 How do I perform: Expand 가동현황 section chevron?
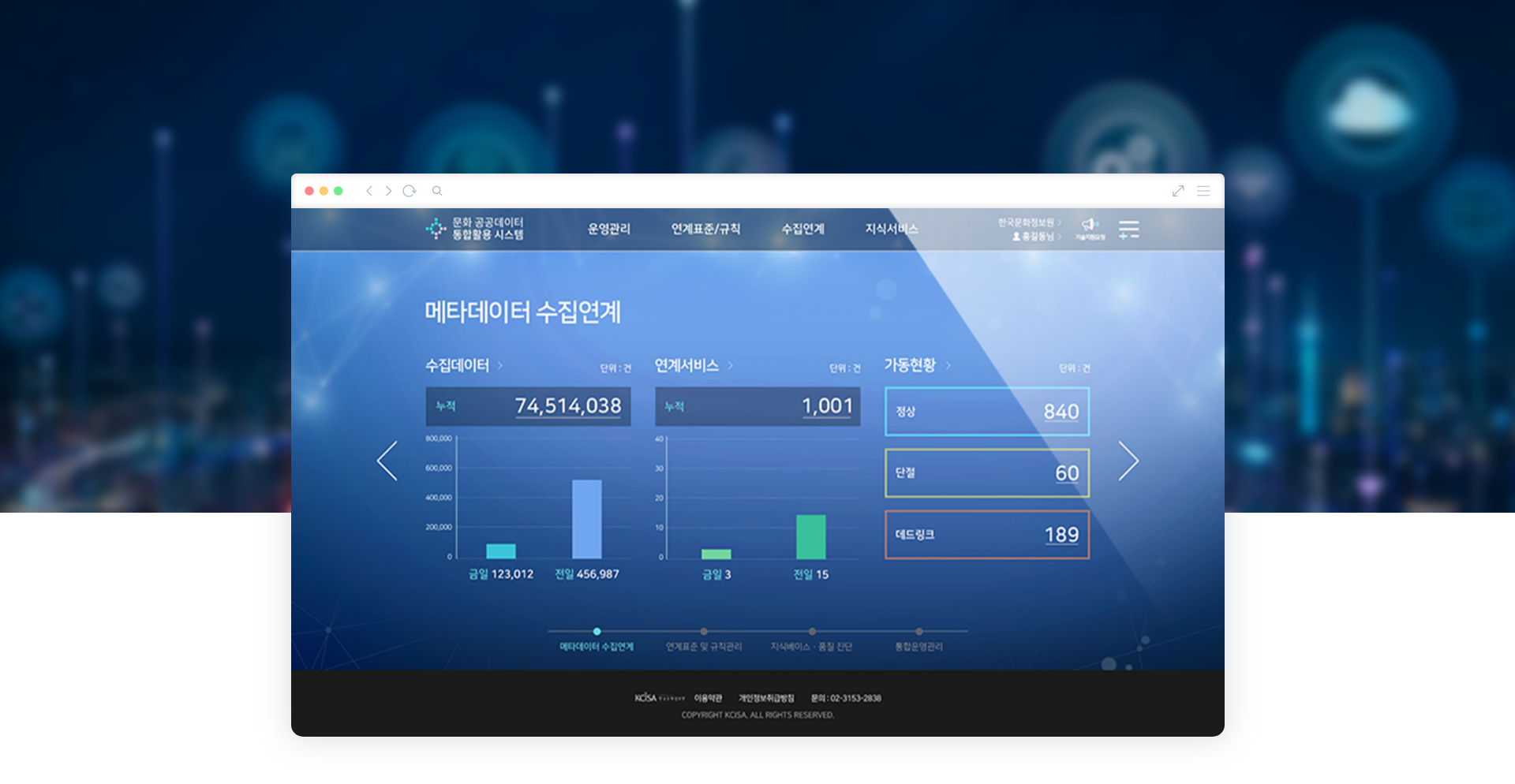948,365
